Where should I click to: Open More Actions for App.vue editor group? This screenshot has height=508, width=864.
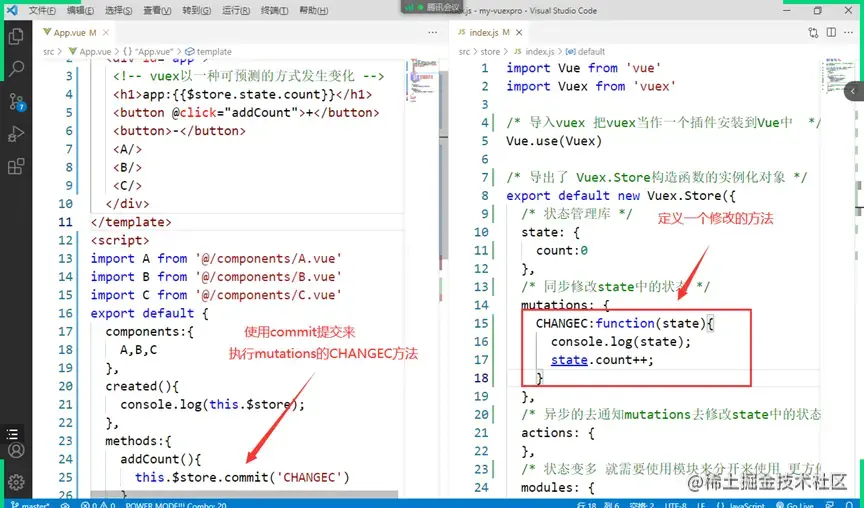[433, 33]
